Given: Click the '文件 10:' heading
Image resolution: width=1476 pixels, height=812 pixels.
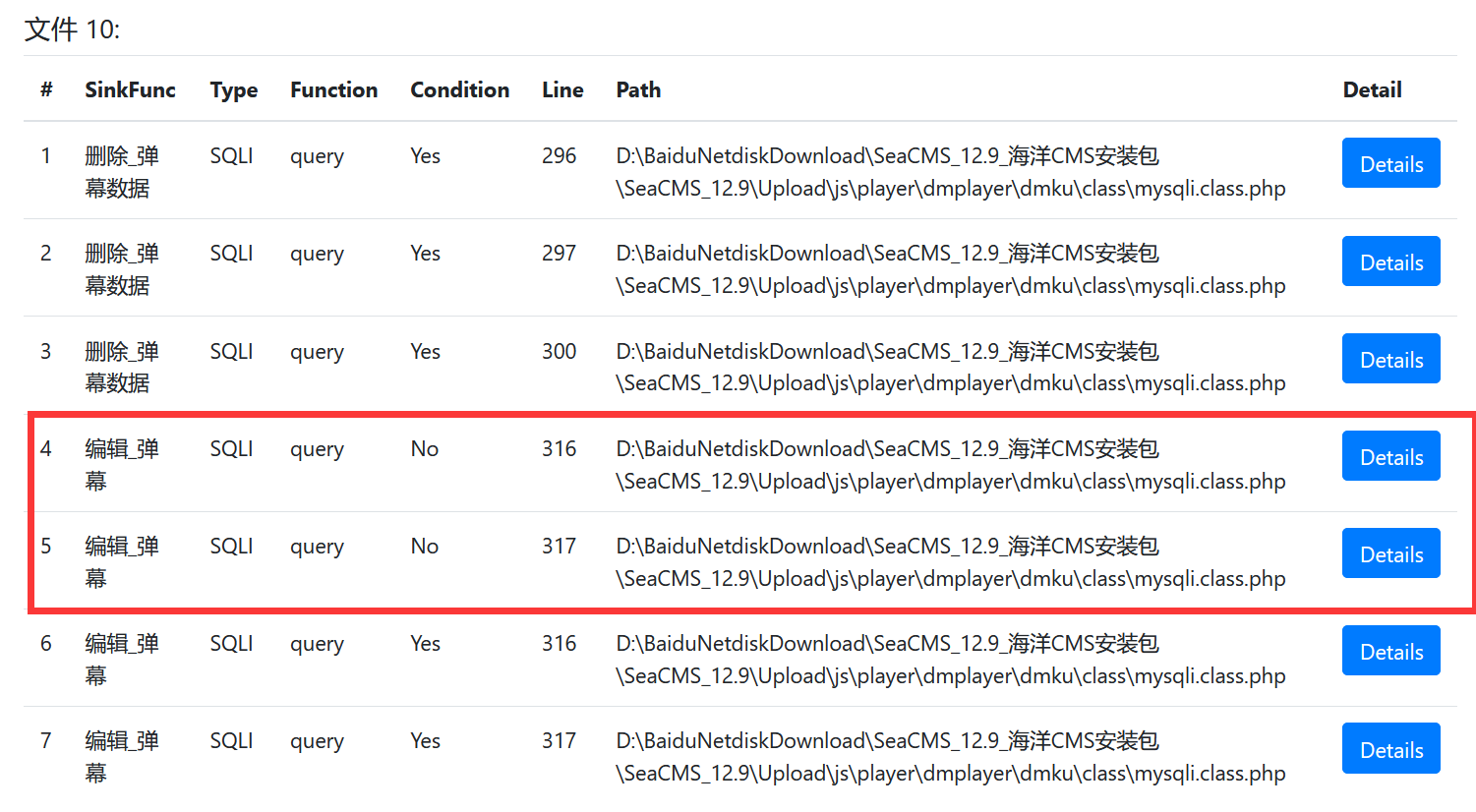Looking at the screenshot, I should pos(72,29).
